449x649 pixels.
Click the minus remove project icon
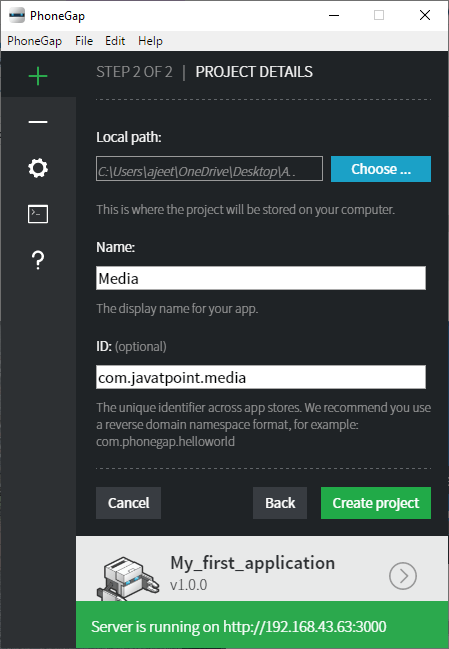38,122
